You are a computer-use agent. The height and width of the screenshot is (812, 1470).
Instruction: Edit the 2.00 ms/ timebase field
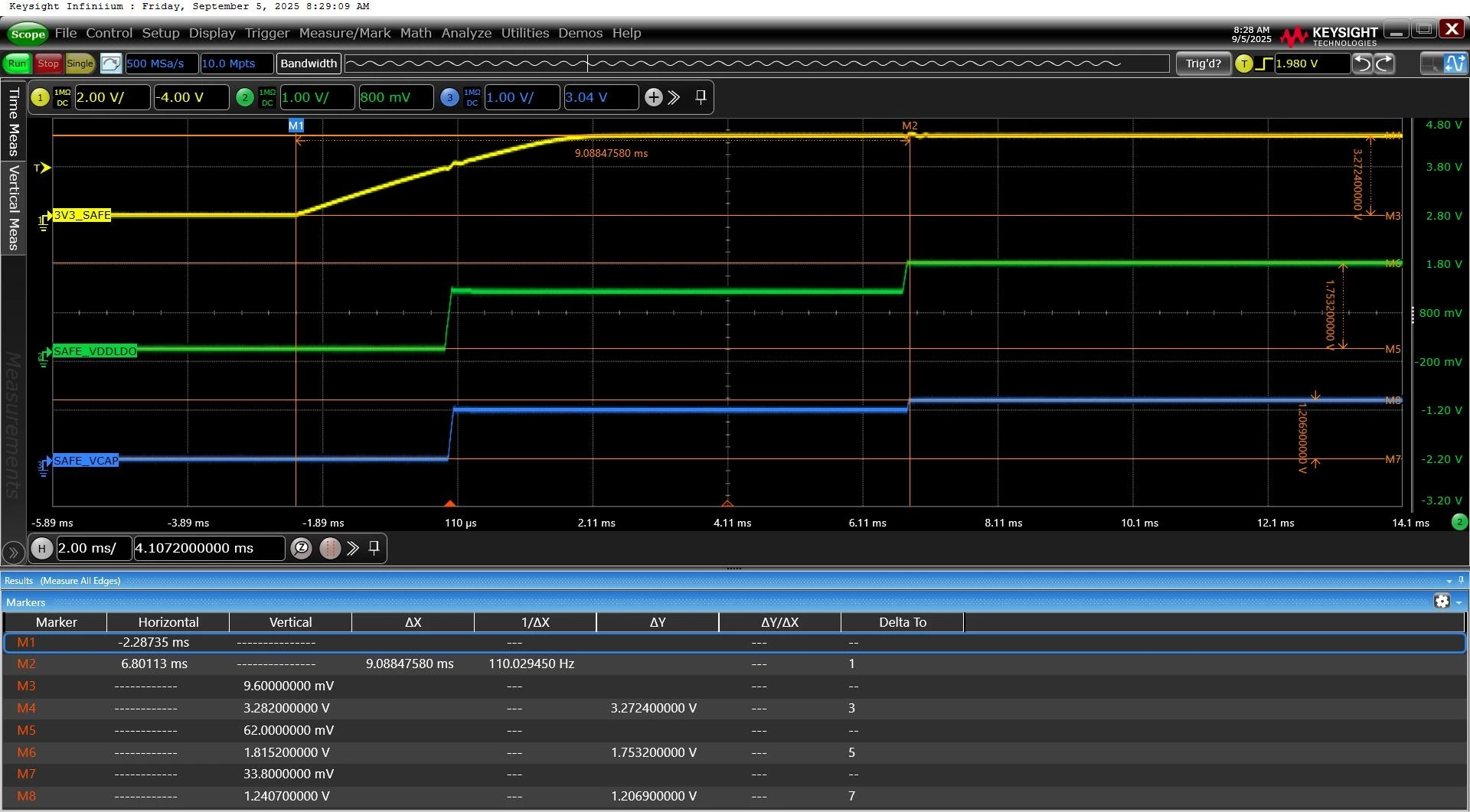(94, 548)
